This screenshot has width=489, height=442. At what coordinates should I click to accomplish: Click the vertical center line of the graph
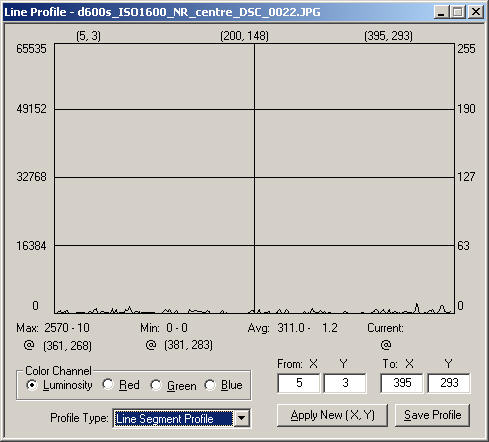point(255,178)
